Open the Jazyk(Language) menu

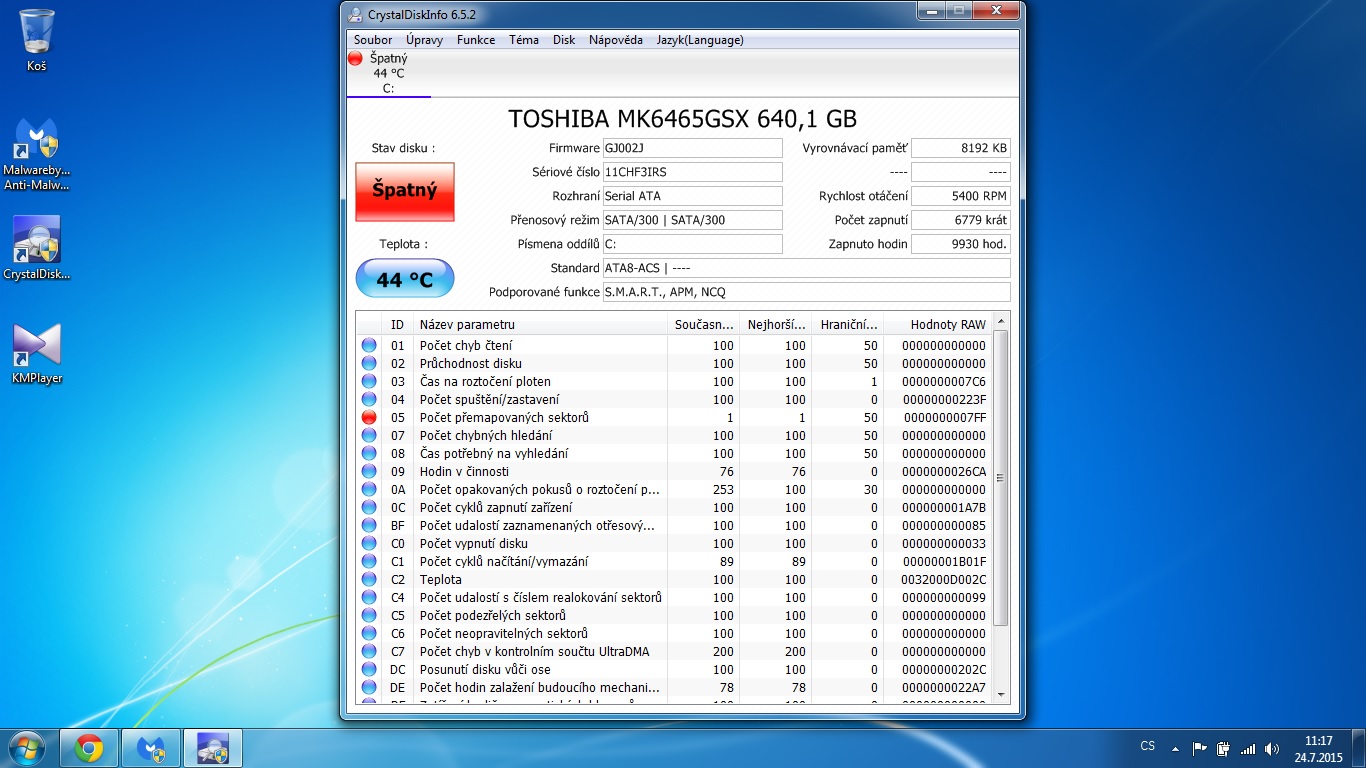click(700, 40)
